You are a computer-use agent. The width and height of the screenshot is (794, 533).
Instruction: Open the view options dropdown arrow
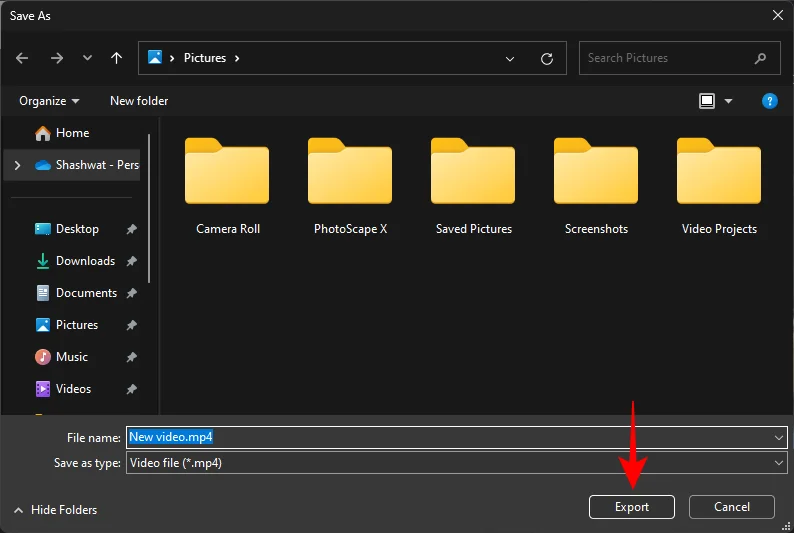coord(728,101)
